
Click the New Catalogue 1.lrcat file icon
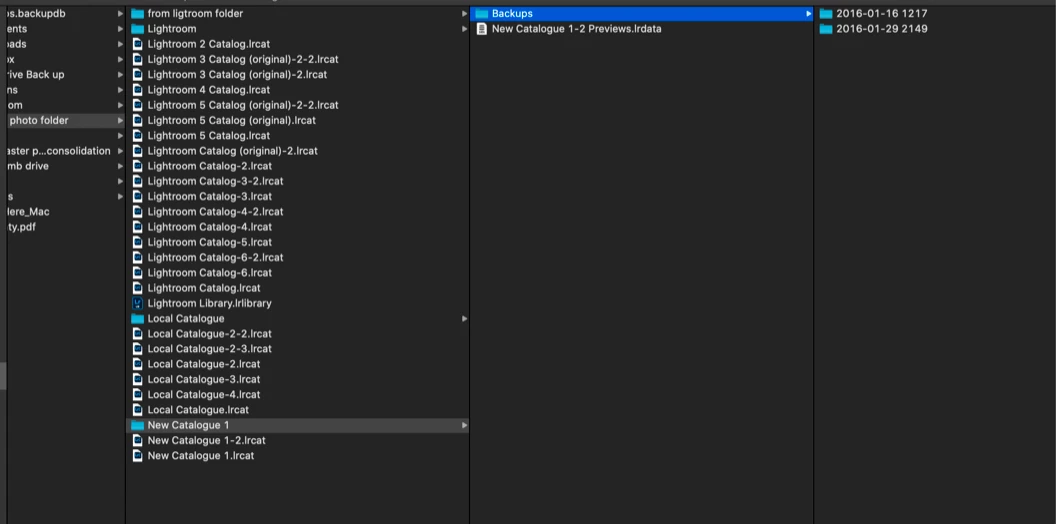137,455
